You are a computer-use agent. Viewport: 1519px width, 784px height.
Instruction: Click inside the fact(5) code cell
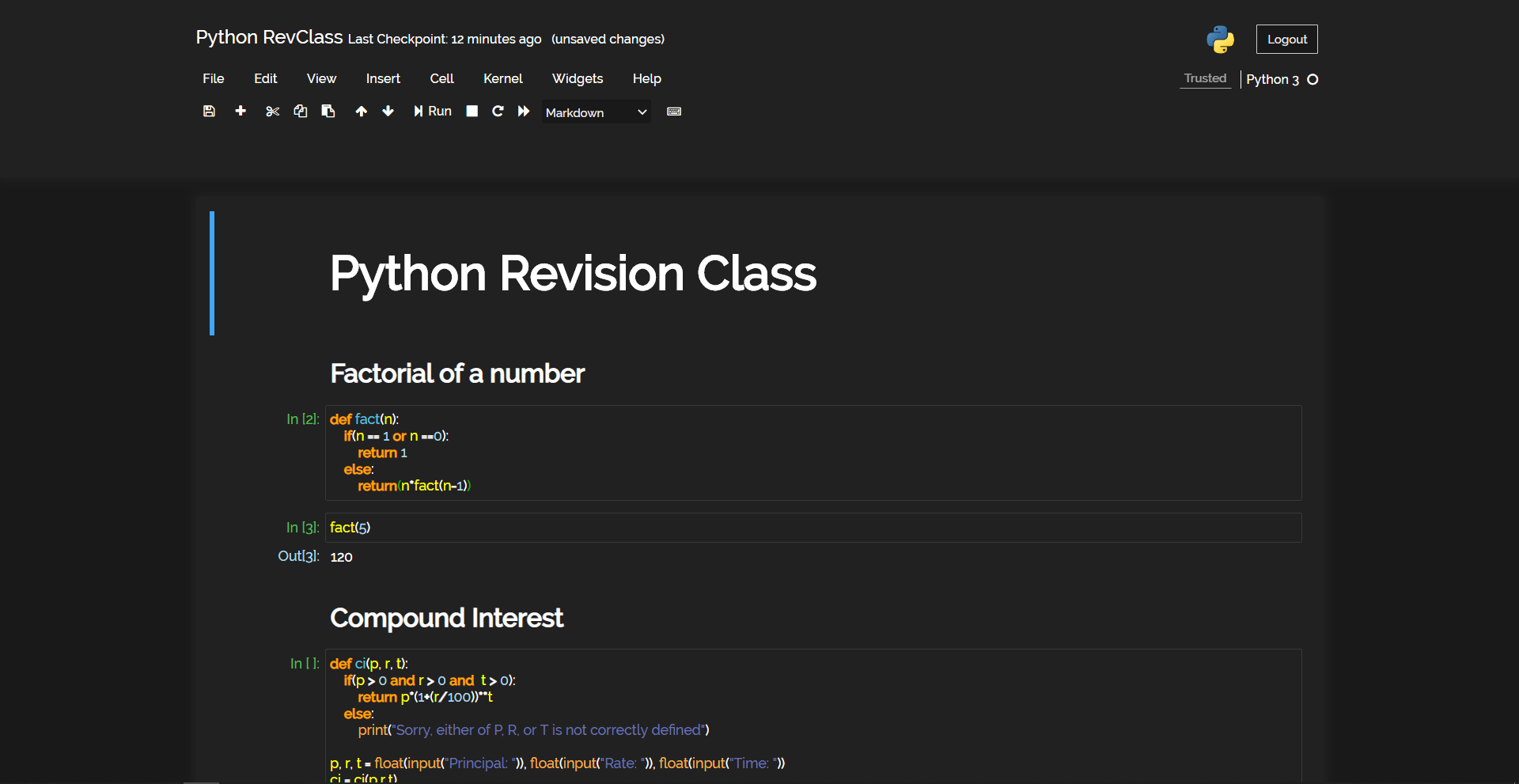[791, 528]
